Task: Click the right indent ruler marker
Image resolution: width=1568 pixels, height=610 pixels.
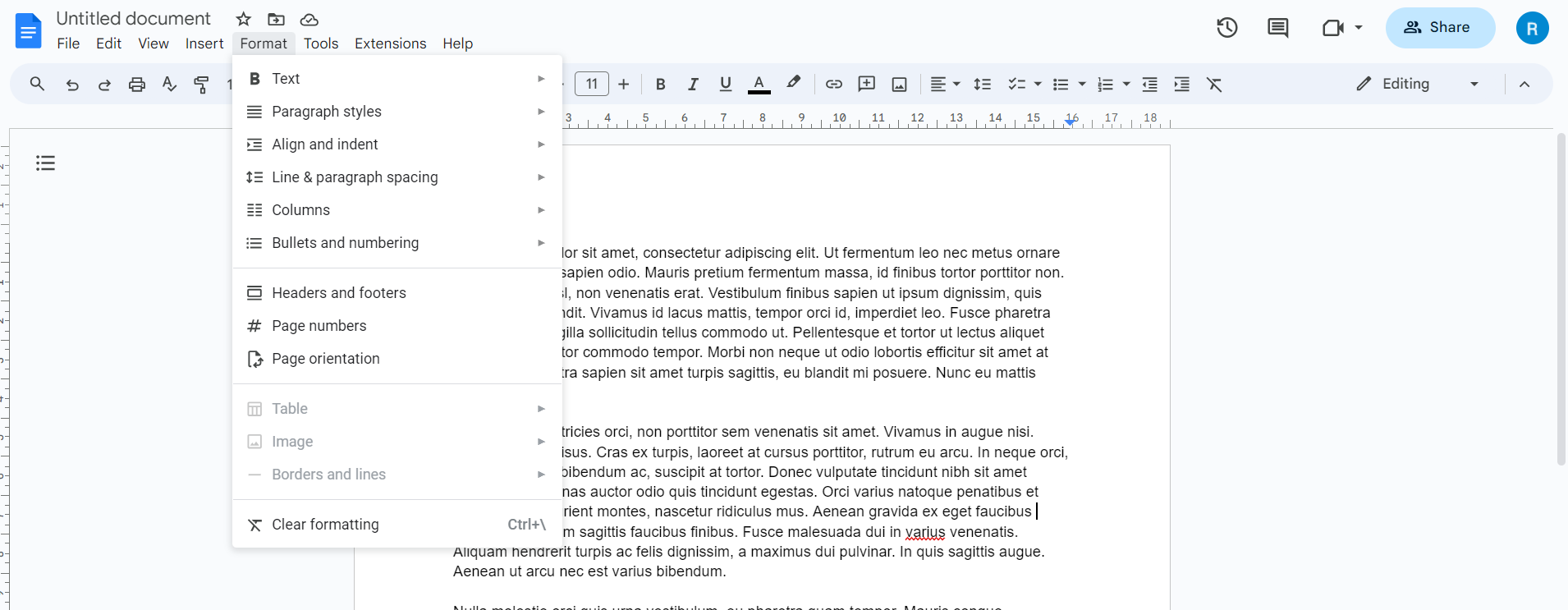Action: tap(1070, 121)
